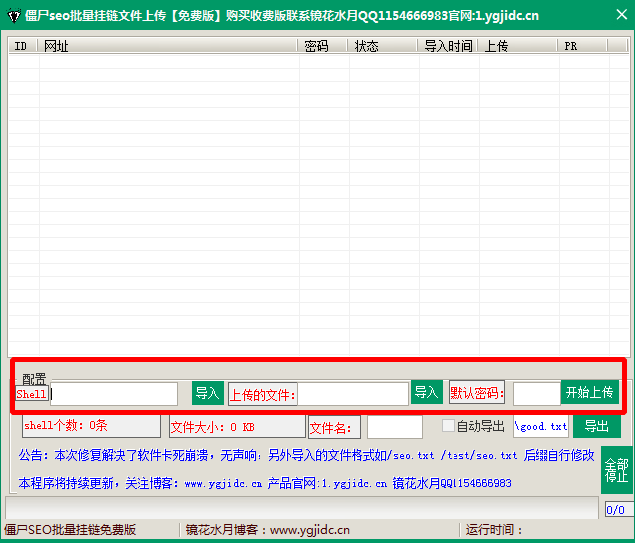Click the 默认密码: label
Screen dimensions: 635x543
point(477,392)
